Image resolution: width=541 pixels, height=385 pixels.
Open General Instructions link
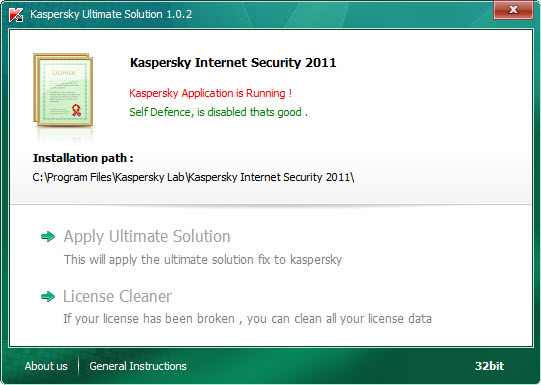coord(138,366)
